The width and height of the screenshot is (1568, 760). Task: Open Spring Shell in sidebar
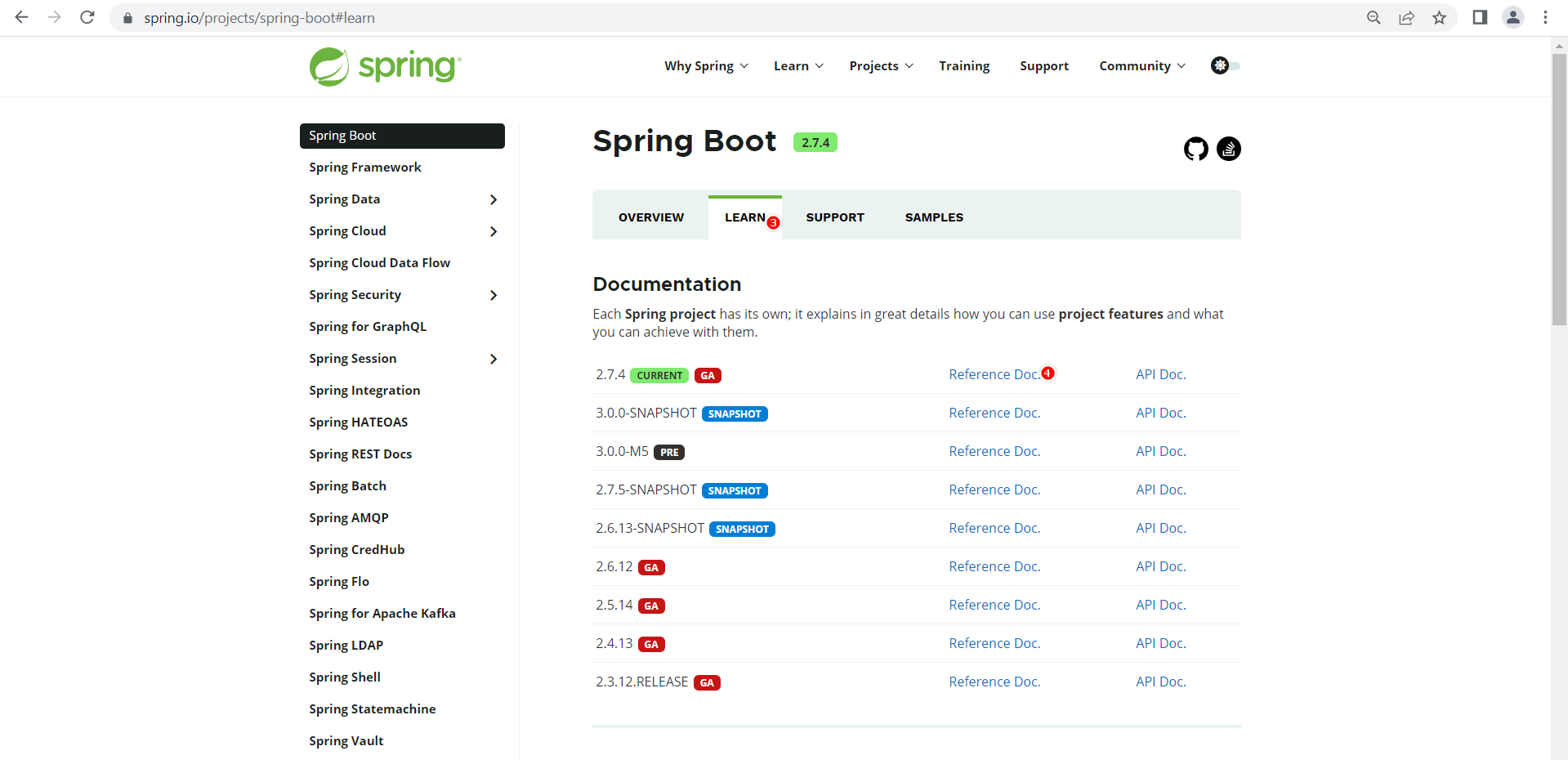tap(345, 677)
